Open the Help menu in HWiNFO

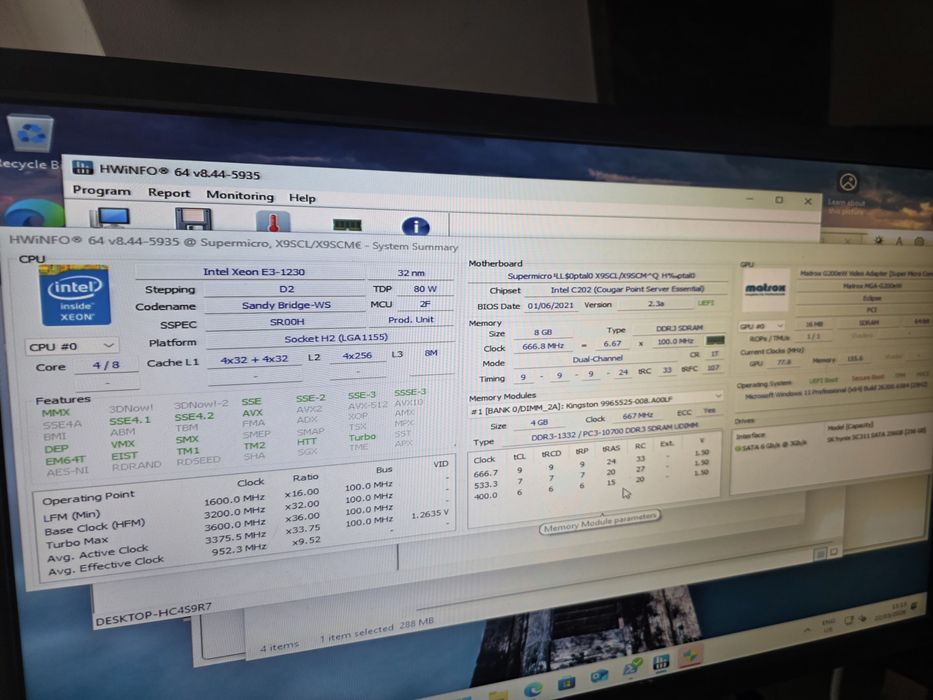point(302,198)
